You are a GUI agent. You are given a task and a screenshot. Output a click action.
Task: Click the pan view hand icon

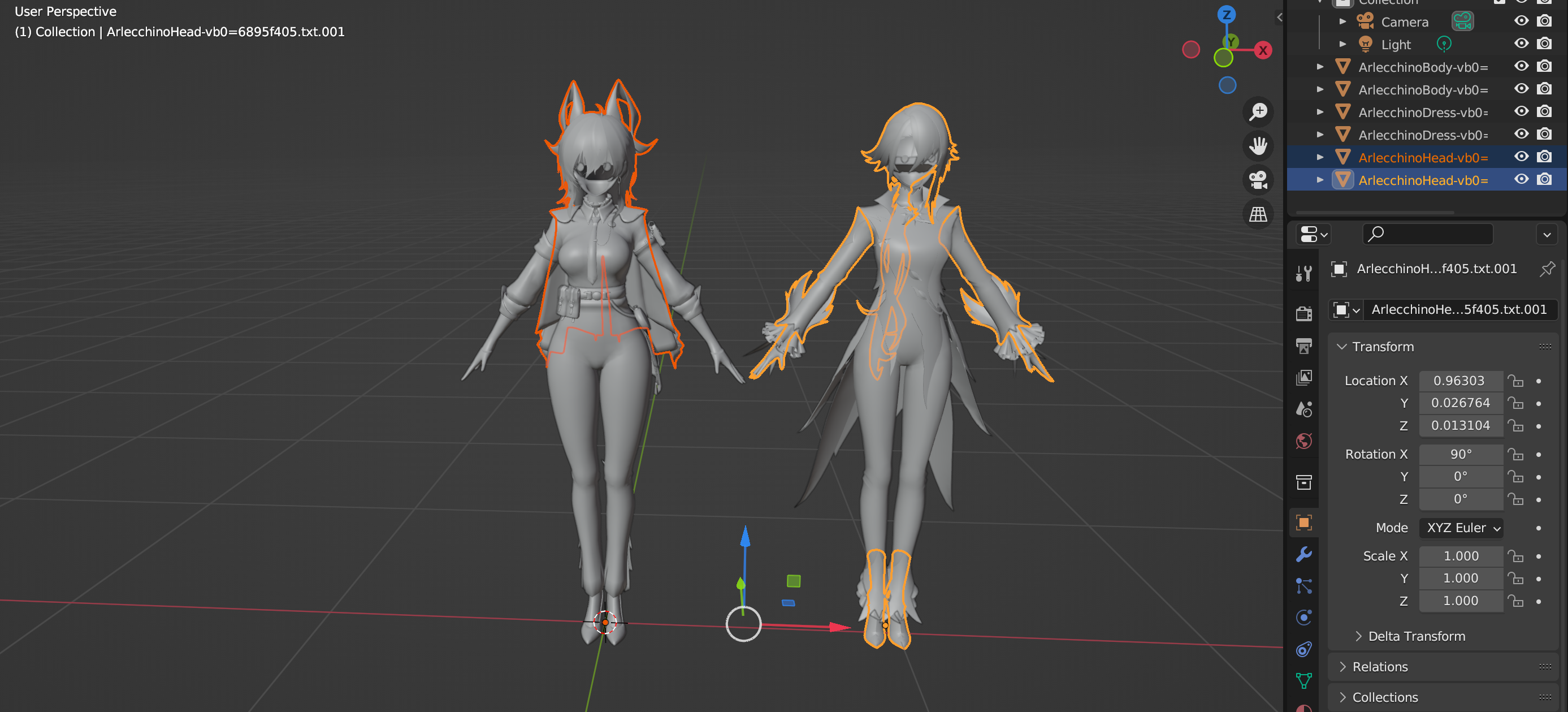1258,146
